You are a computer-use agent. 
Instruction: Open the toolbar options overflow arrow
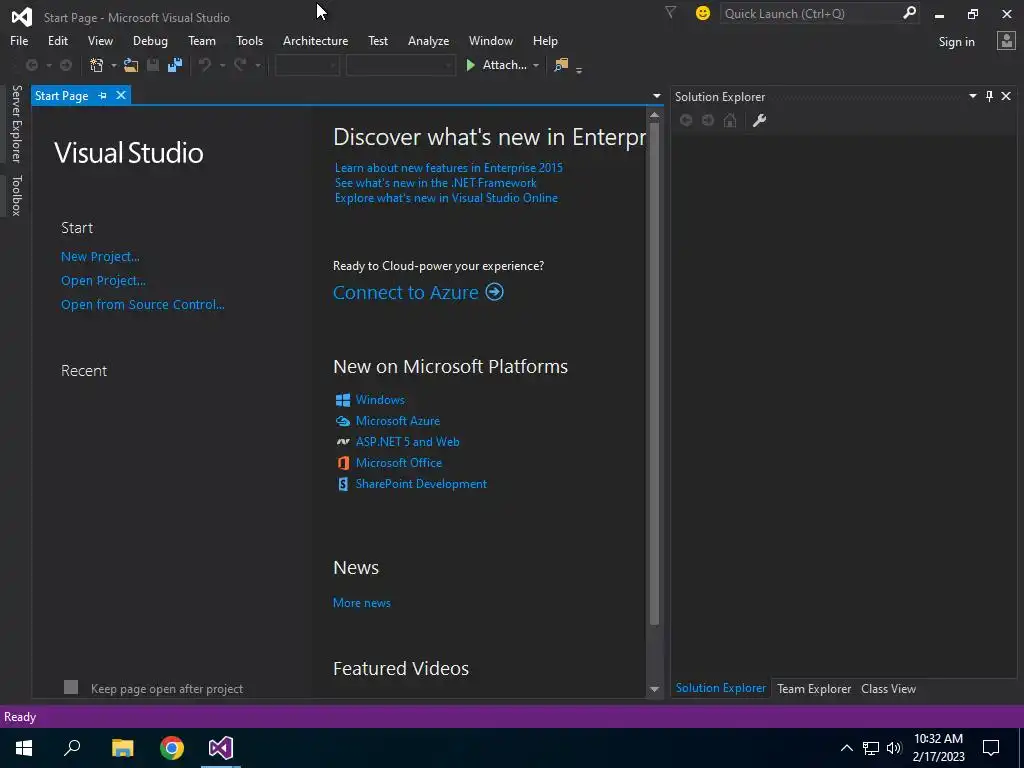(x=579, y=70)
